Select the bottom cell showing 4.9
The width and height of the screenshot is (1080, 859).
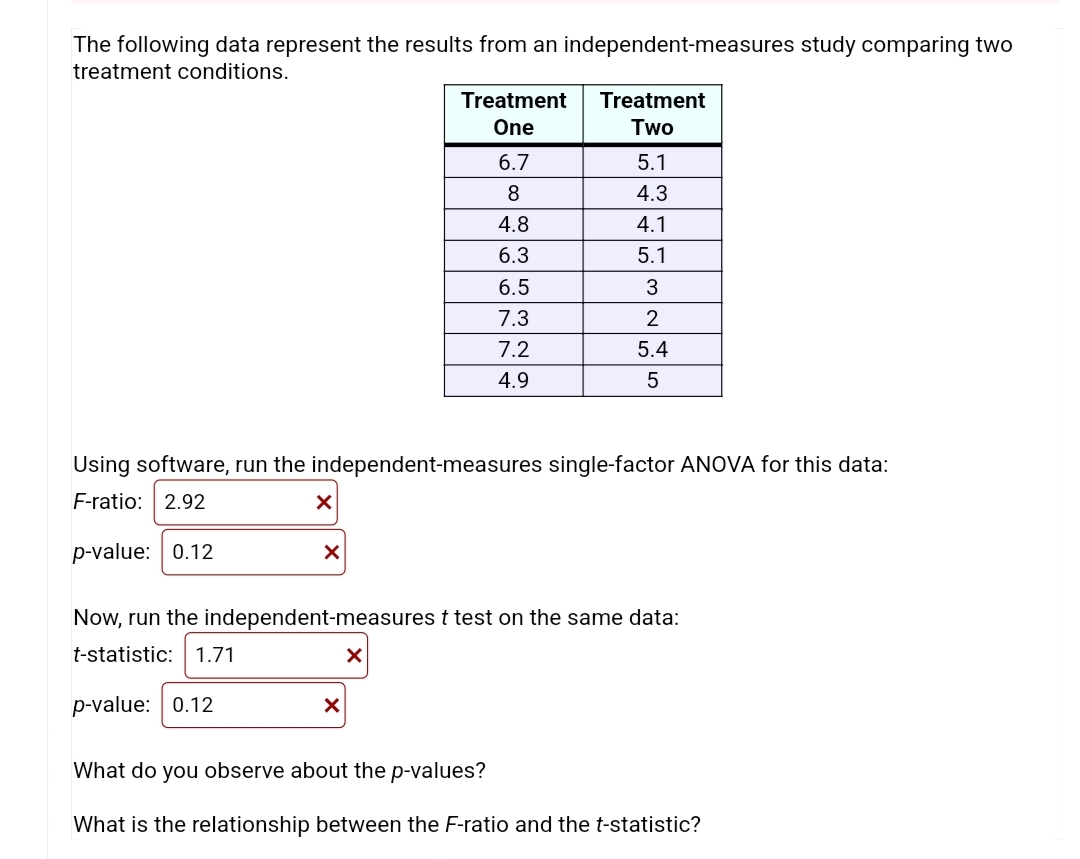[513, 380]
